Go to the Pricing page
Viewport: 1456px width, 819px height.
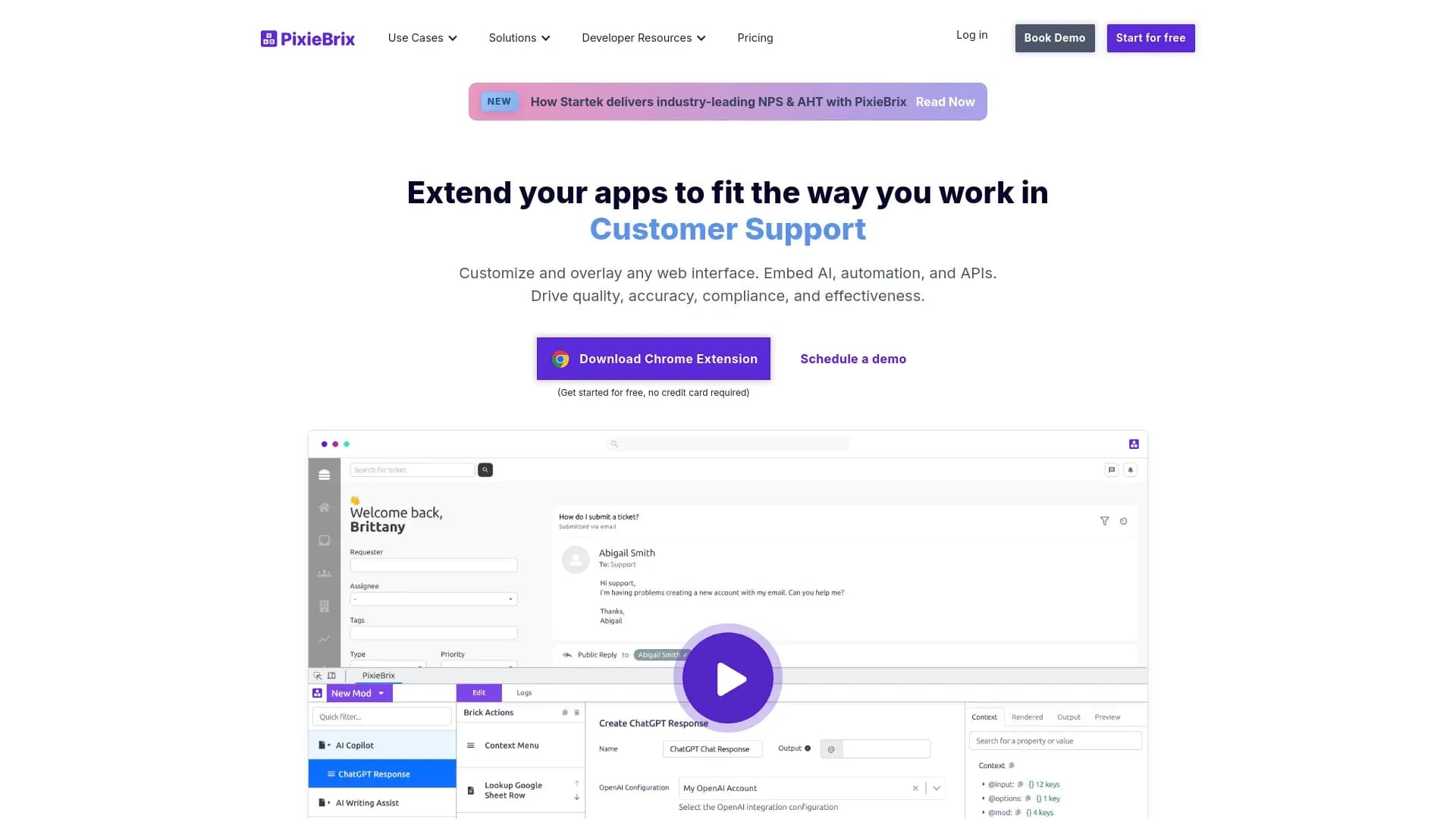click(755, 38)
